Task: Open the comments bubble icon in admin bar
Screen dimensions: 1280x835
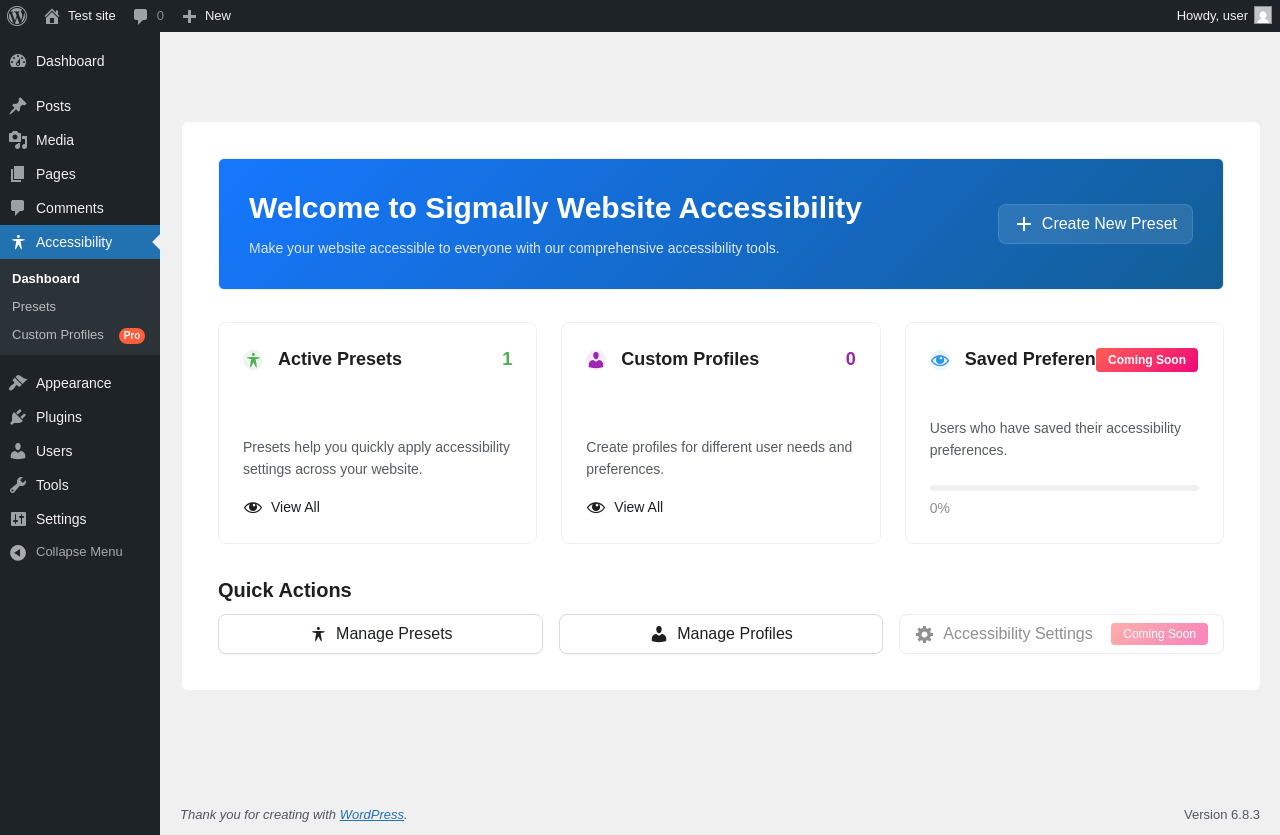Action: pos(141,16)
